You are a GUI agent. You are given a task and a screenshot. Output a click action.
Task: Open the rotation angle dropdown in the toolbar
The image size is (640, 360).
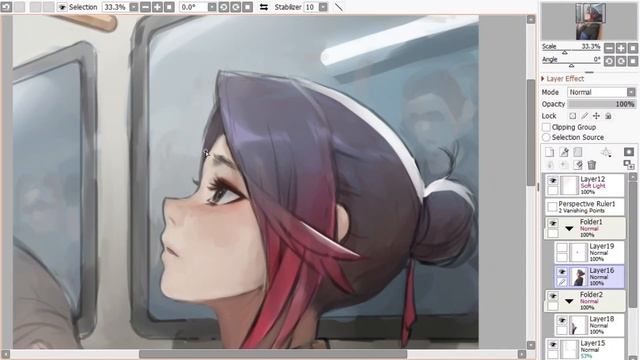coord(212,7)
